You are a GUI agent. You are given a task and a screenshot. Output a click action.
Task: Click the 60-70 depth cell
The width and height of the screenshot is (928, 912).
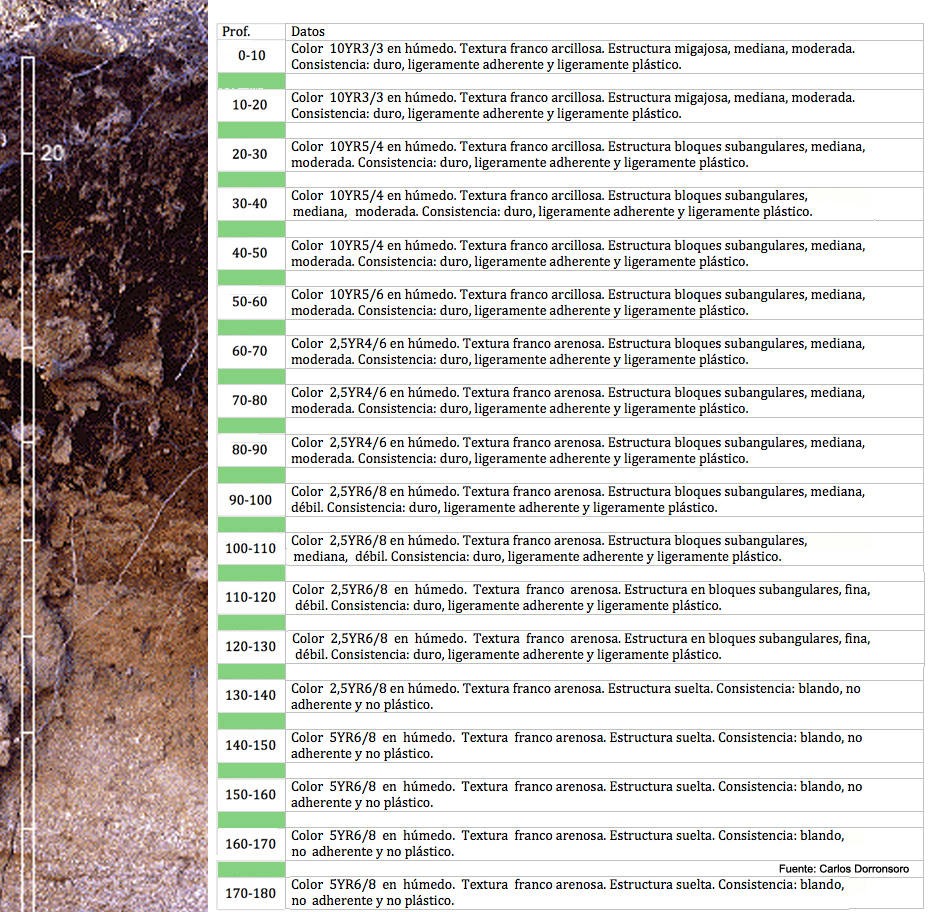coord(251,352)
